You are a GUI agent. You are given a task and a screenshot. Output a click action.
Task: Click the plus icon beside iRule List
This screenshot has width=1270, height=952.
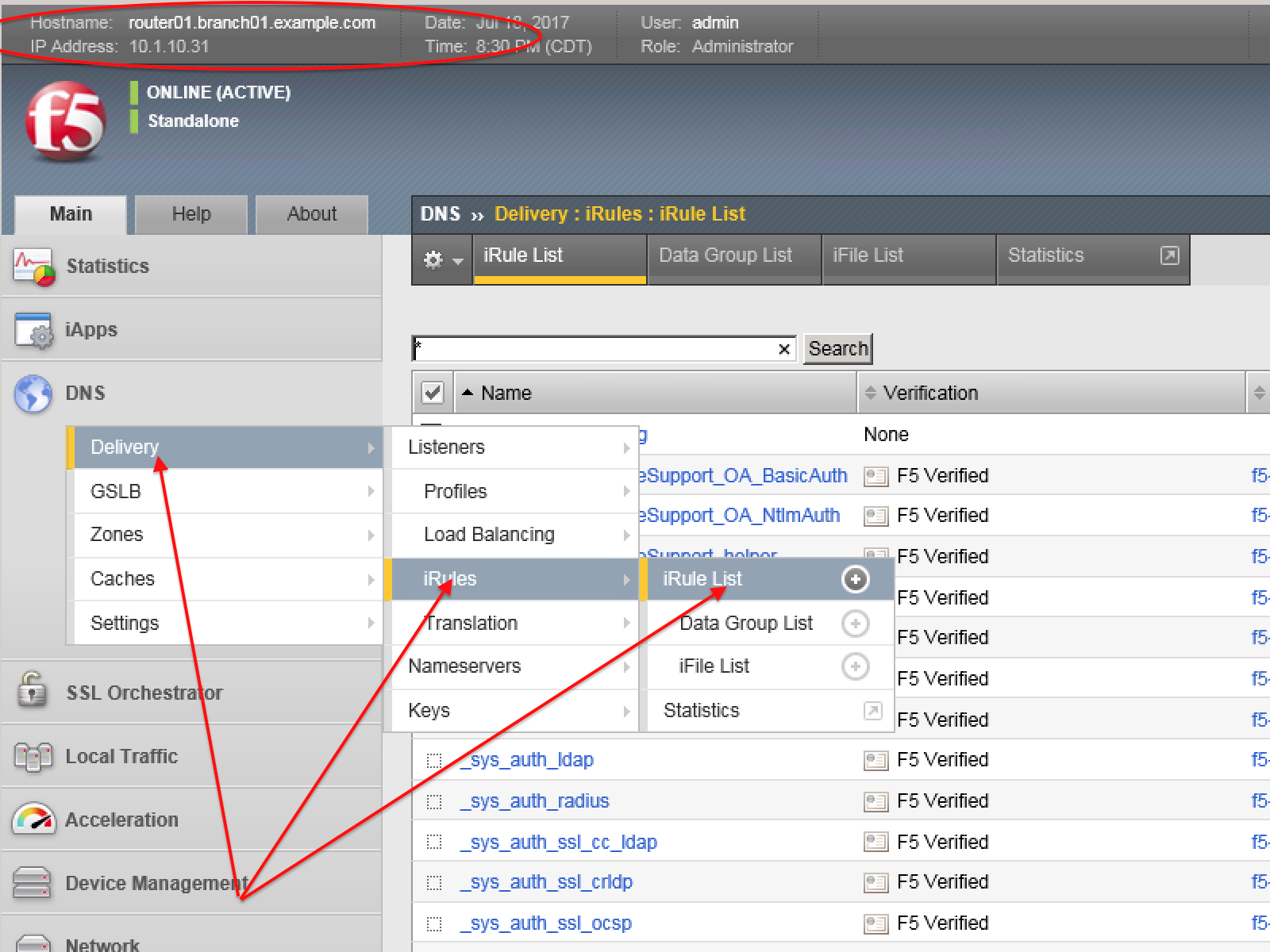855,579
